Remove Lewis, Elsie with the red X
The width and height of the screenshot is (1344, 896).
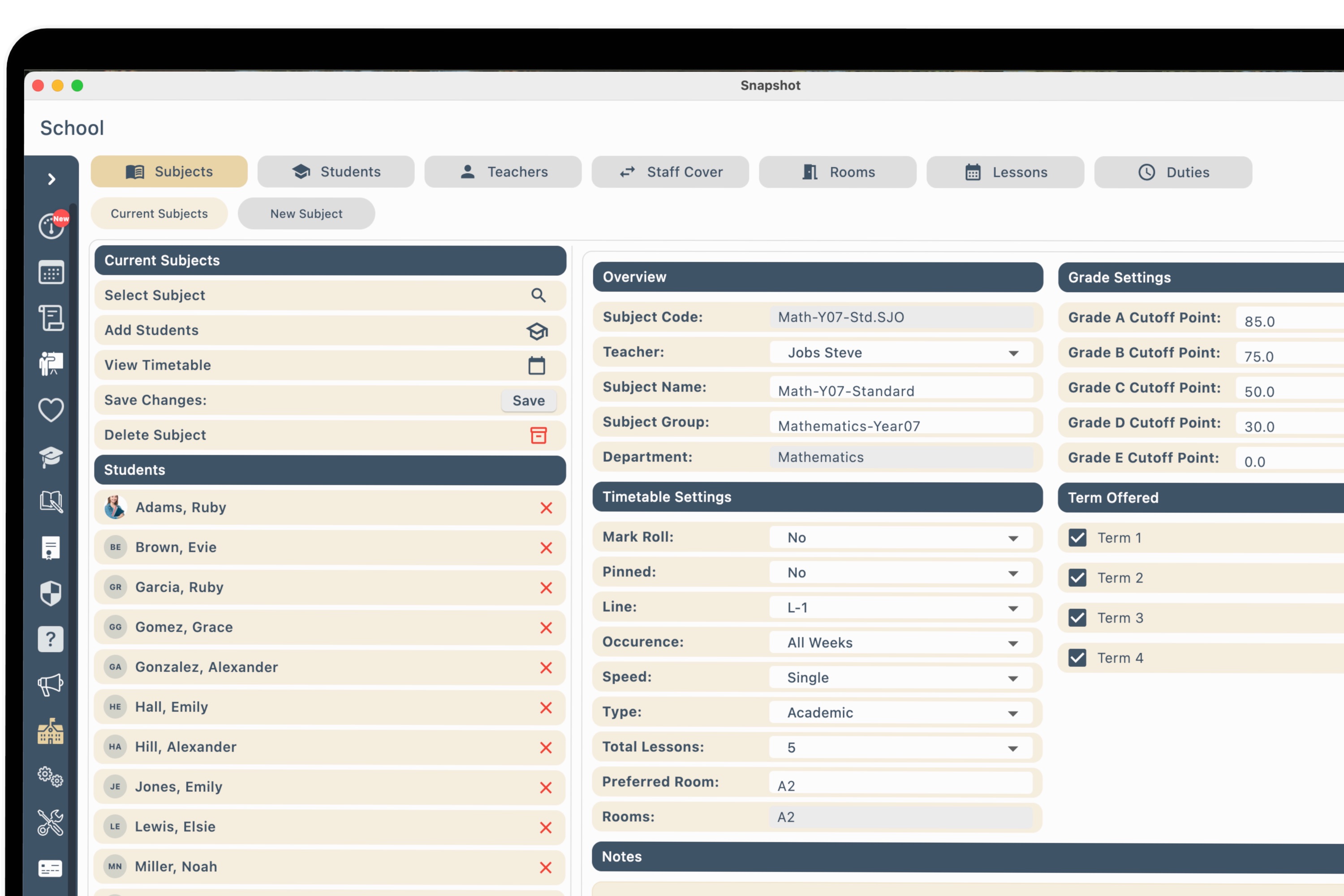pos(546,828)
